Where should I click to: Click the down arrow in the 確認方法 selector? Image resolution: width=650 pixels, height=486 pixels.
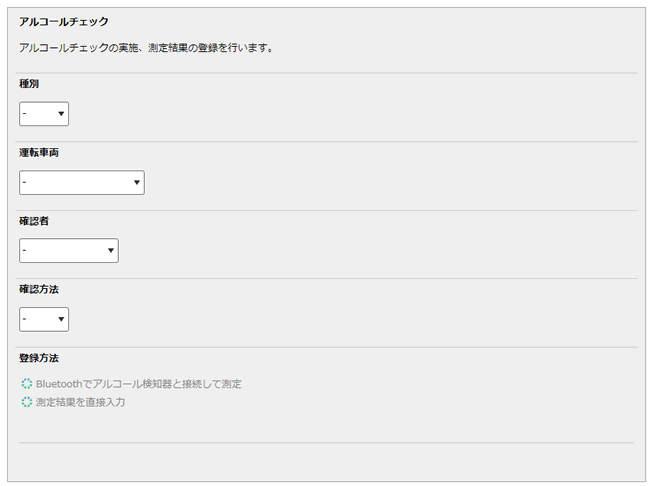[61, 320]
